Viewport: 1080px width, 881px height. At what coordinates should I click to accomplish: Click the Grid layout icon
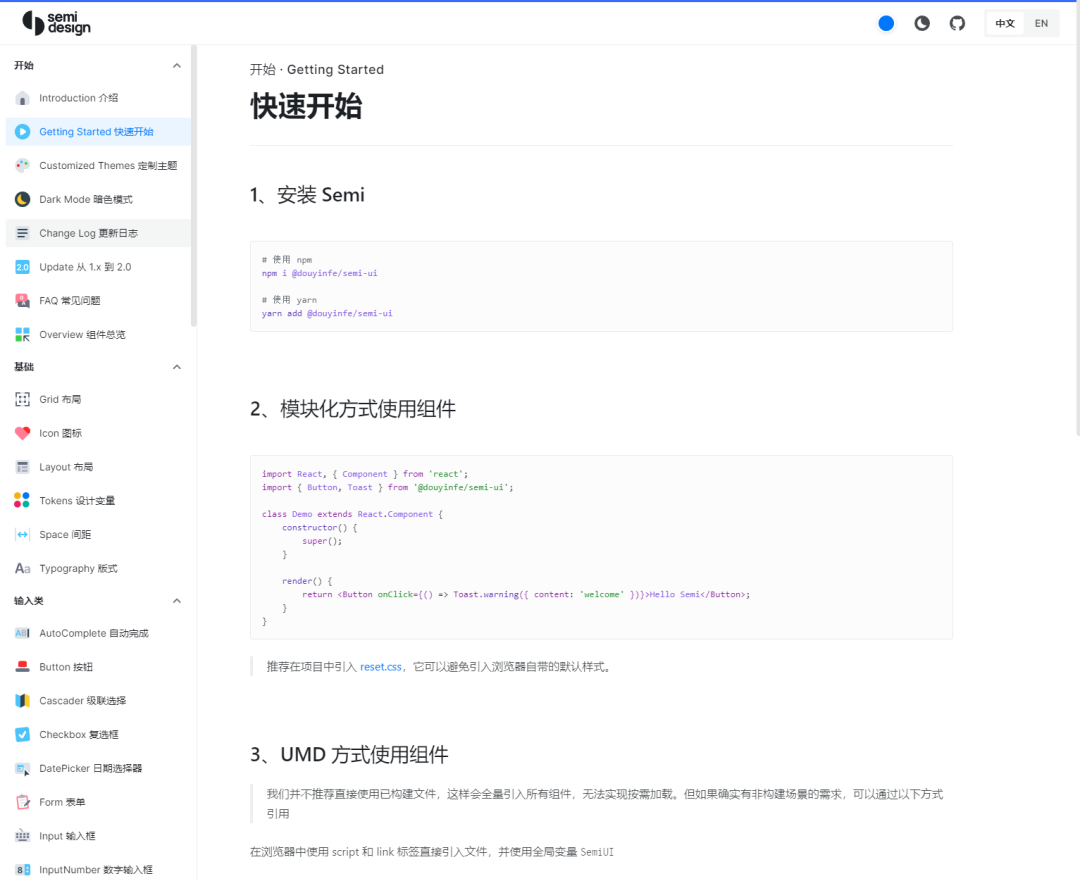pos(23,399)
